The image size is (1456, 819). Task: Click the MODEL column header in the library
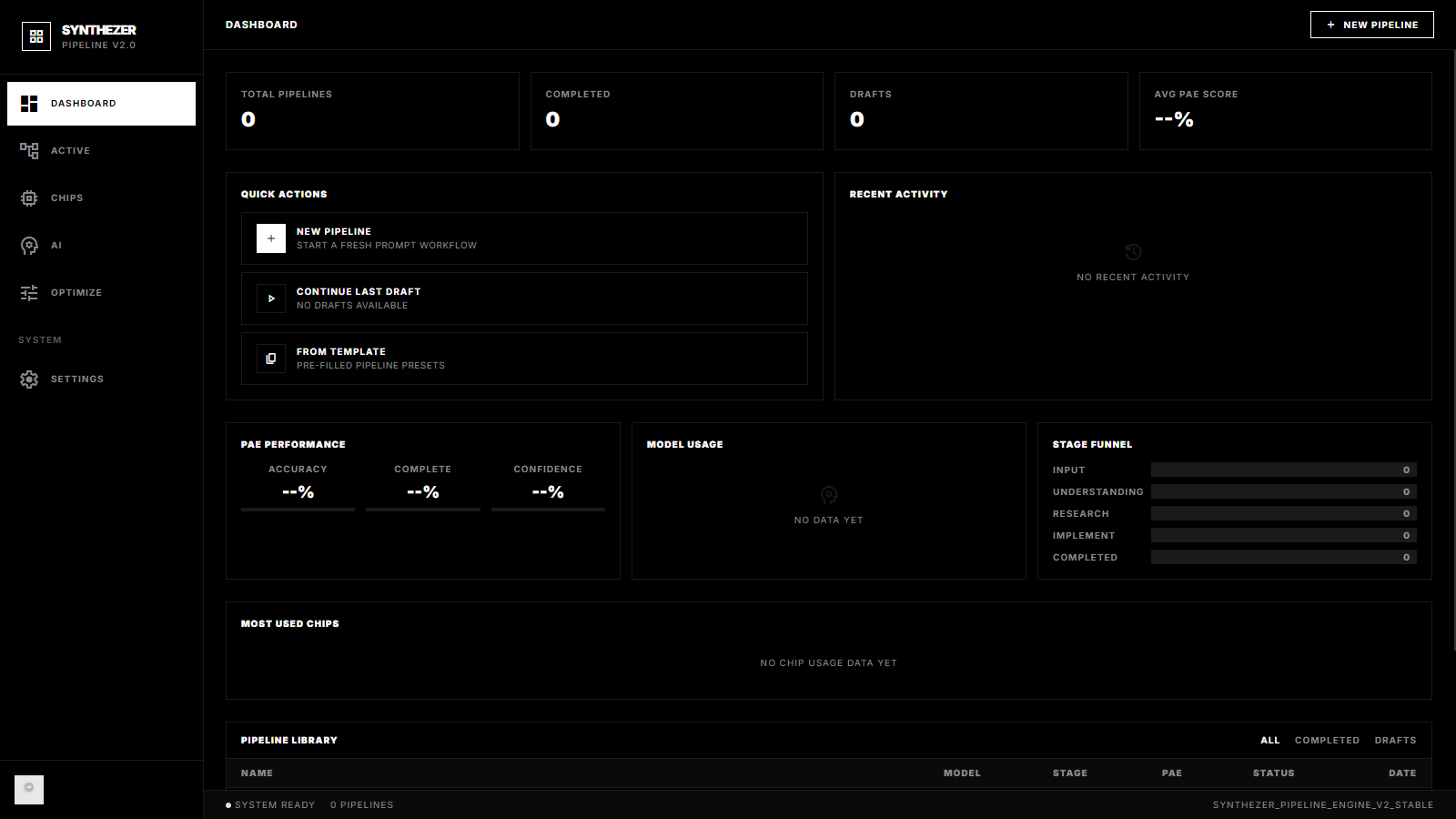(962, 773)
